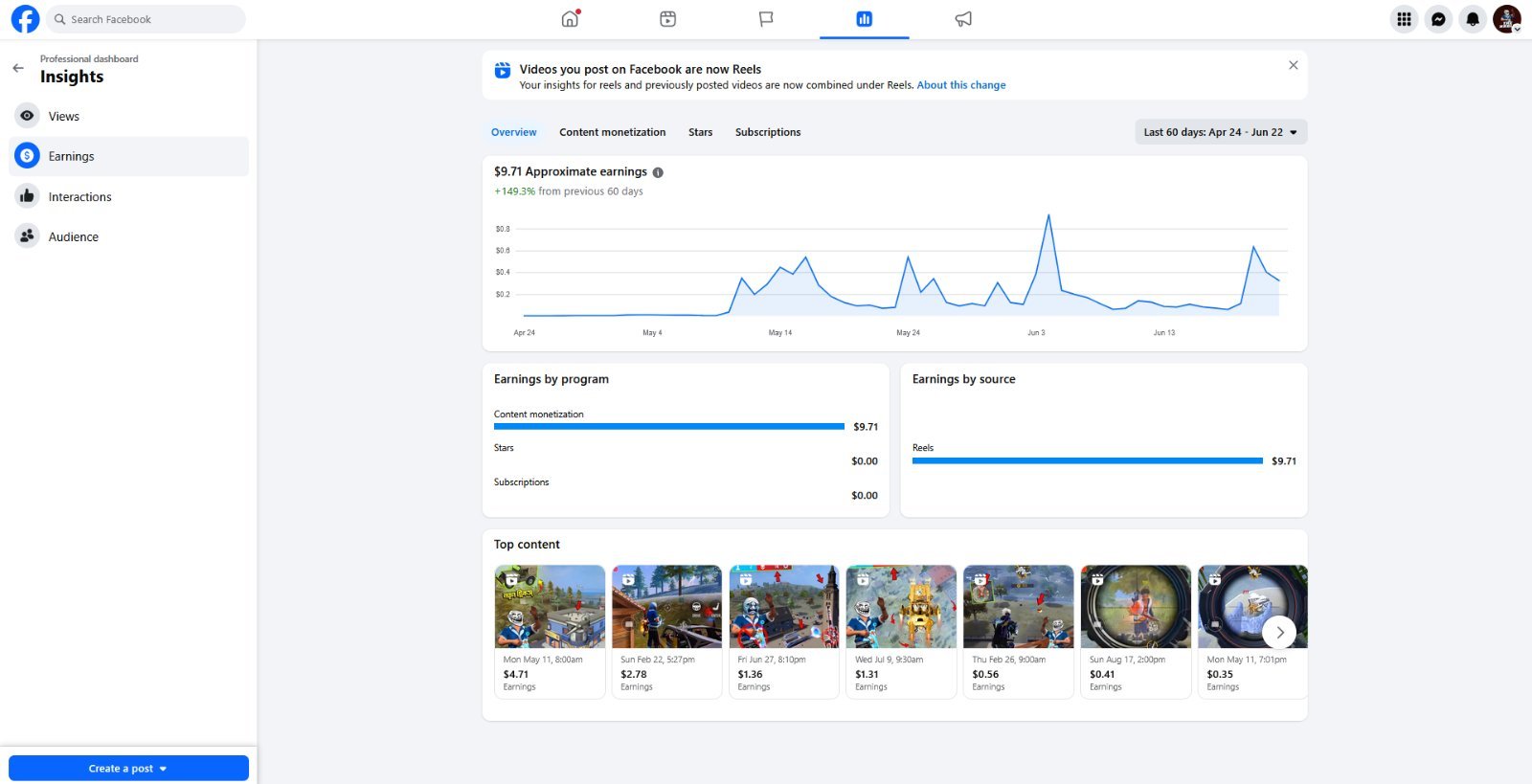1532x784 pixels.
Task: Switch to the Stars tab
Action: (700, 132)
